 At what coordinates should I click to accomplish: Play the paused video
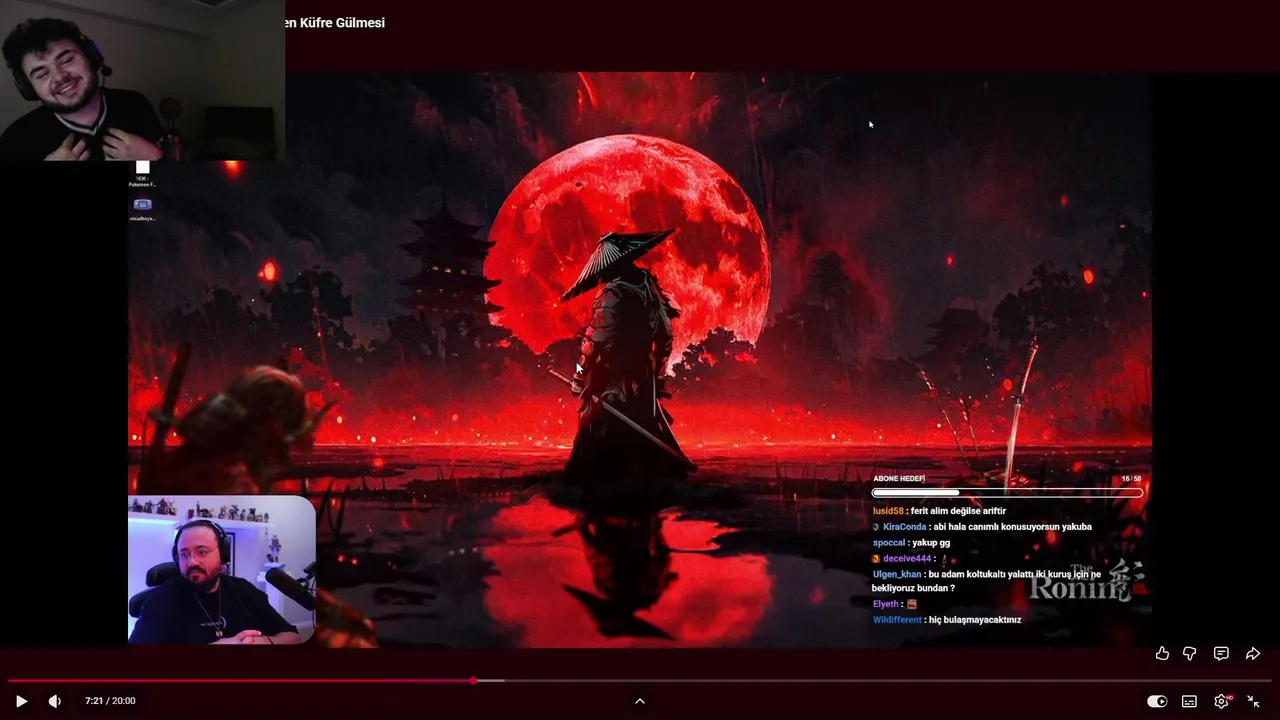tap(21, 701)
